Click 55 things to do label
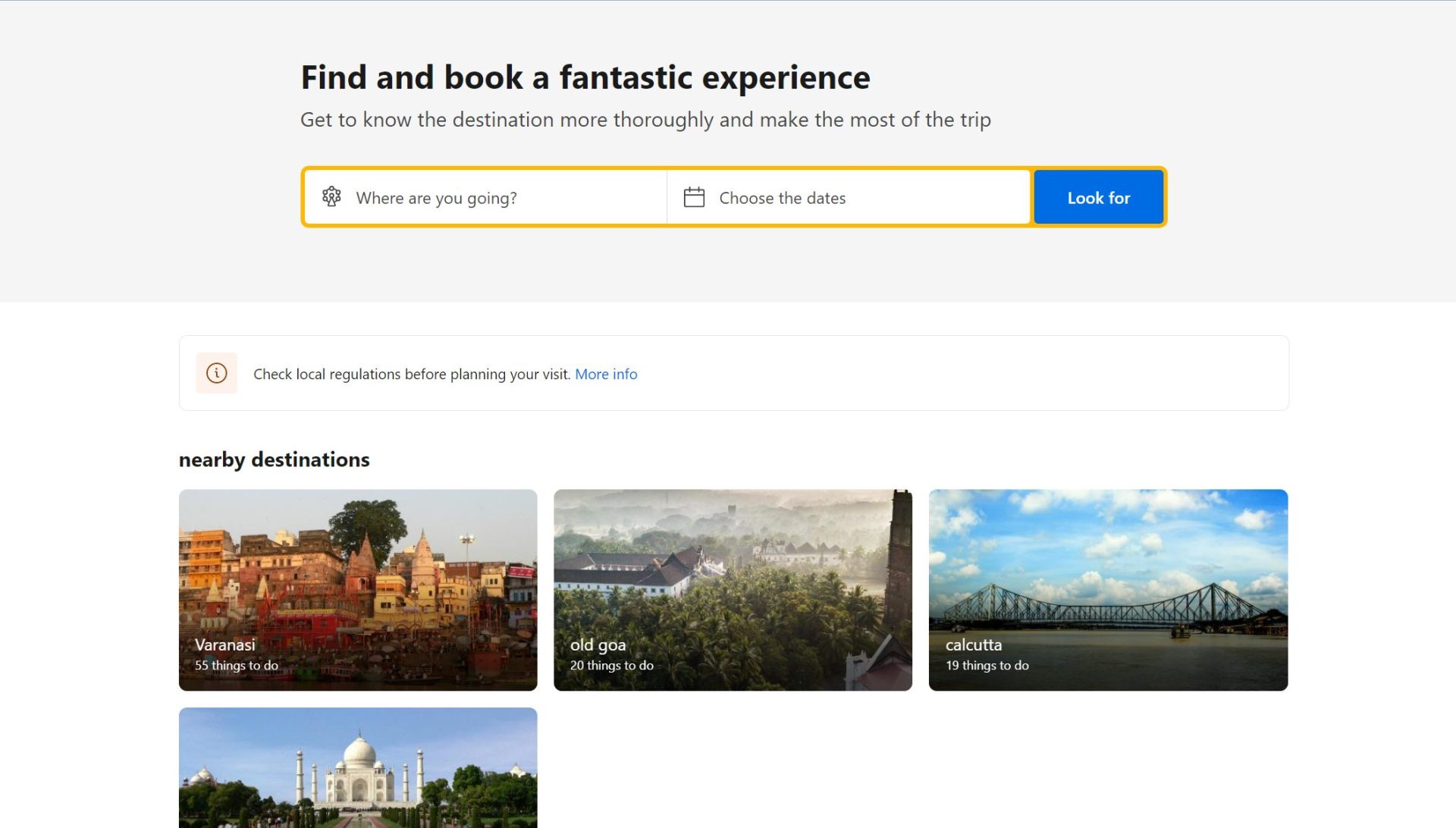The image size is (1456, 828). click(x=237, y=665)
